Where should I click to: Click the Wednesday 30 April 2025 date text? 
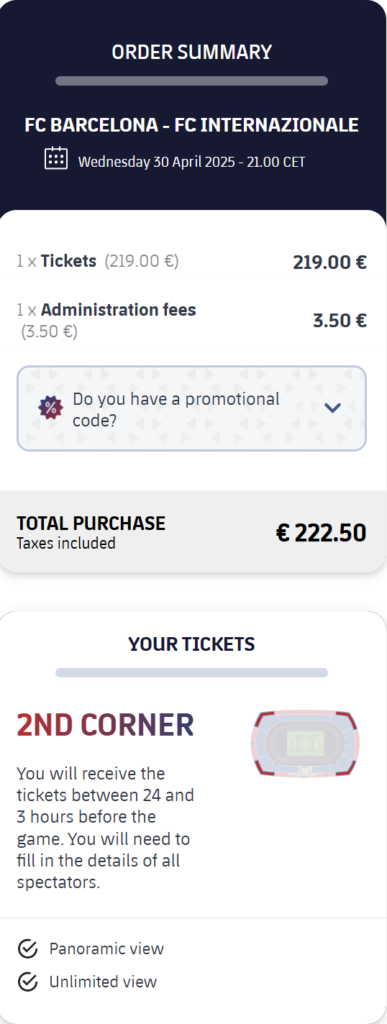(191, 161)
